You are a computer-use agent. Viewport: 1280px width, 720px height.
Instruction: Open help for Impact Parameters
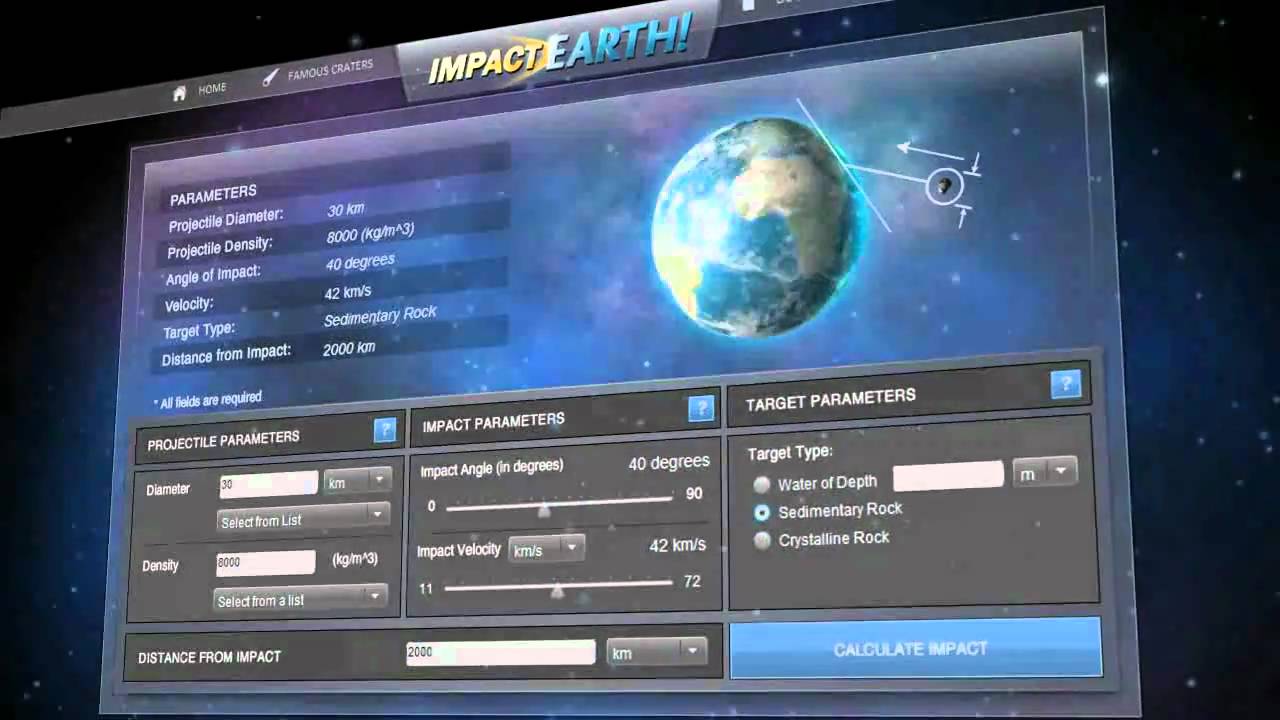click(x=701, y=407)
